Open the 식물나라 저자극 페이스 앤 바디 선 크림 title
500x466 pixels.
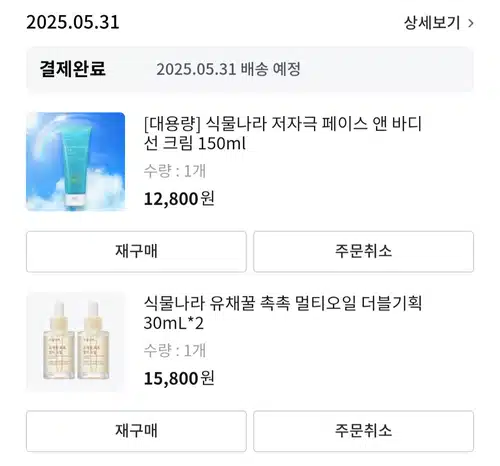click(x=283, y=133)
